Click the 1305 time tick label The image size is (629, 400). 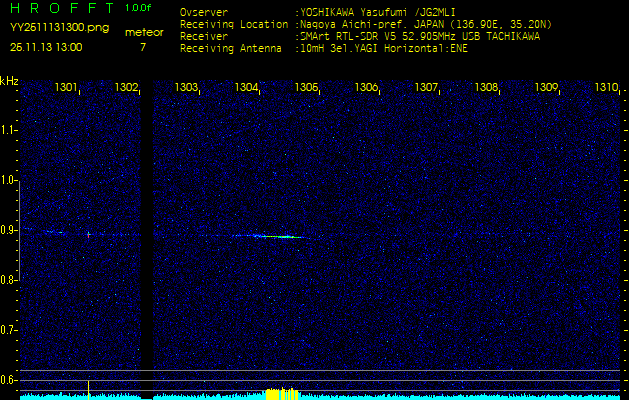click(306, 88)
